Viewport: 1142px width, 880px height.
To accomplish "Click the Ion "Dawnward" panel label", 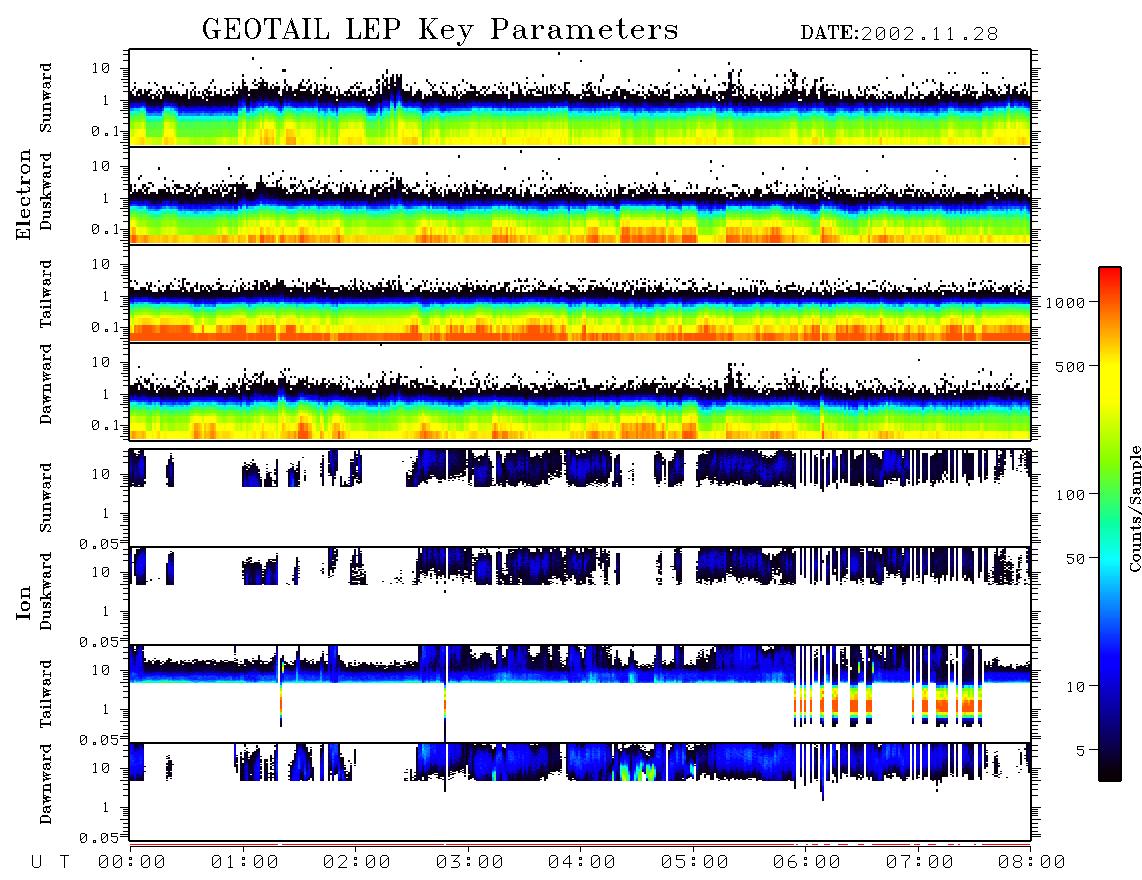I will [46, 784].
